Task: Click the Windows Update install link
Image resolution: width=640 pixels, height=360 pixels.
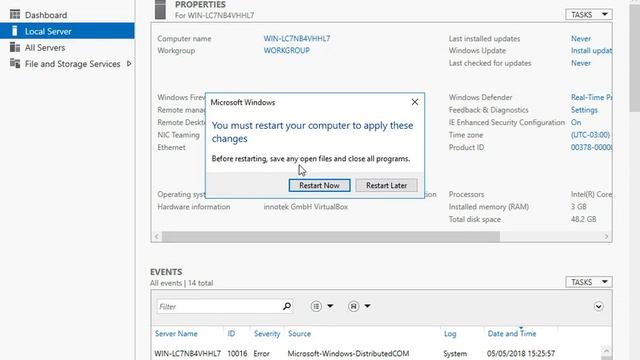Action: (x=591, y=51)
